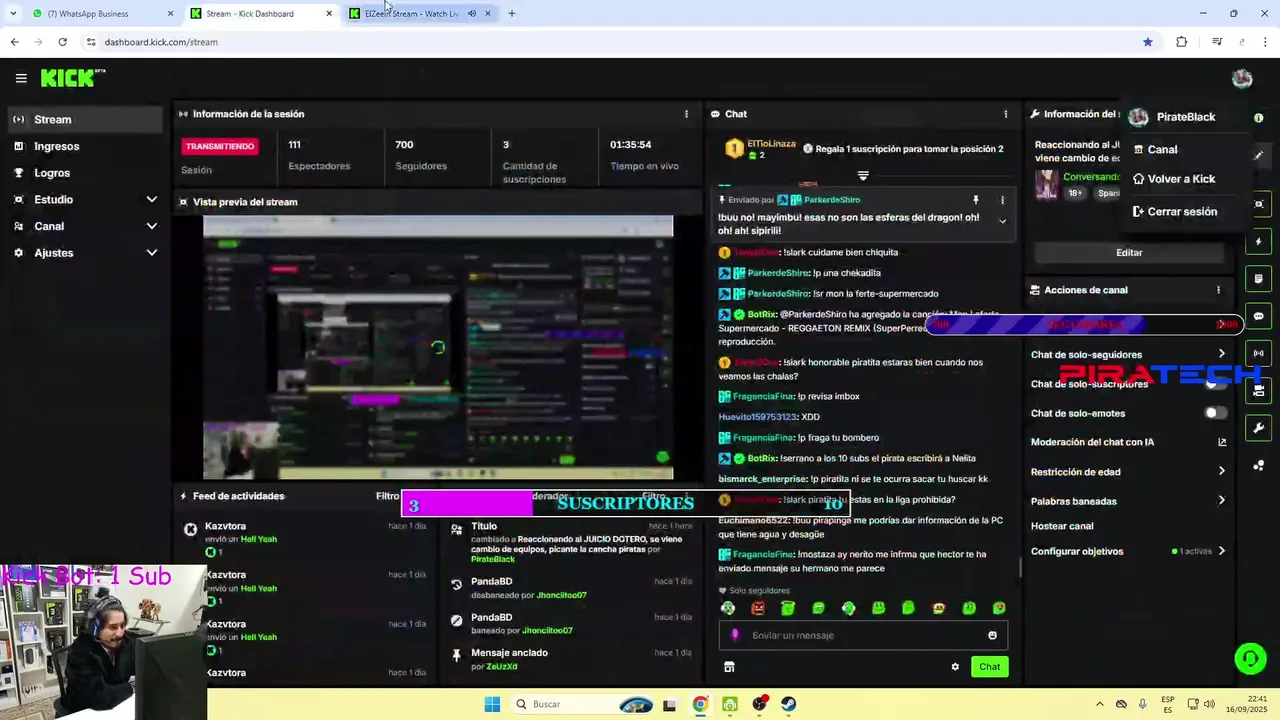Open a new browser tab
The height and width of the screenshot is (720, 1280).
[x=512, y=14]
